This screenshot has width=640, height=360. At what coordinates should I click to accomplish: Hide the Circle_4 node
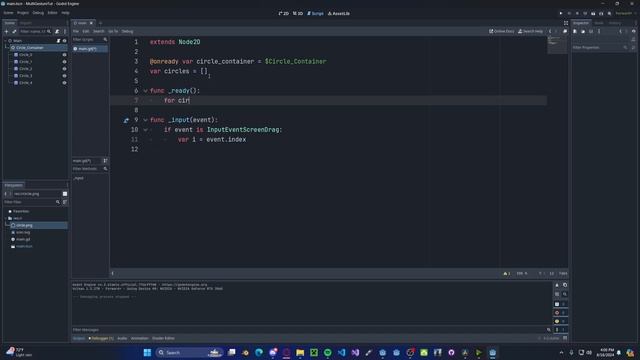[x=64, y=83]
